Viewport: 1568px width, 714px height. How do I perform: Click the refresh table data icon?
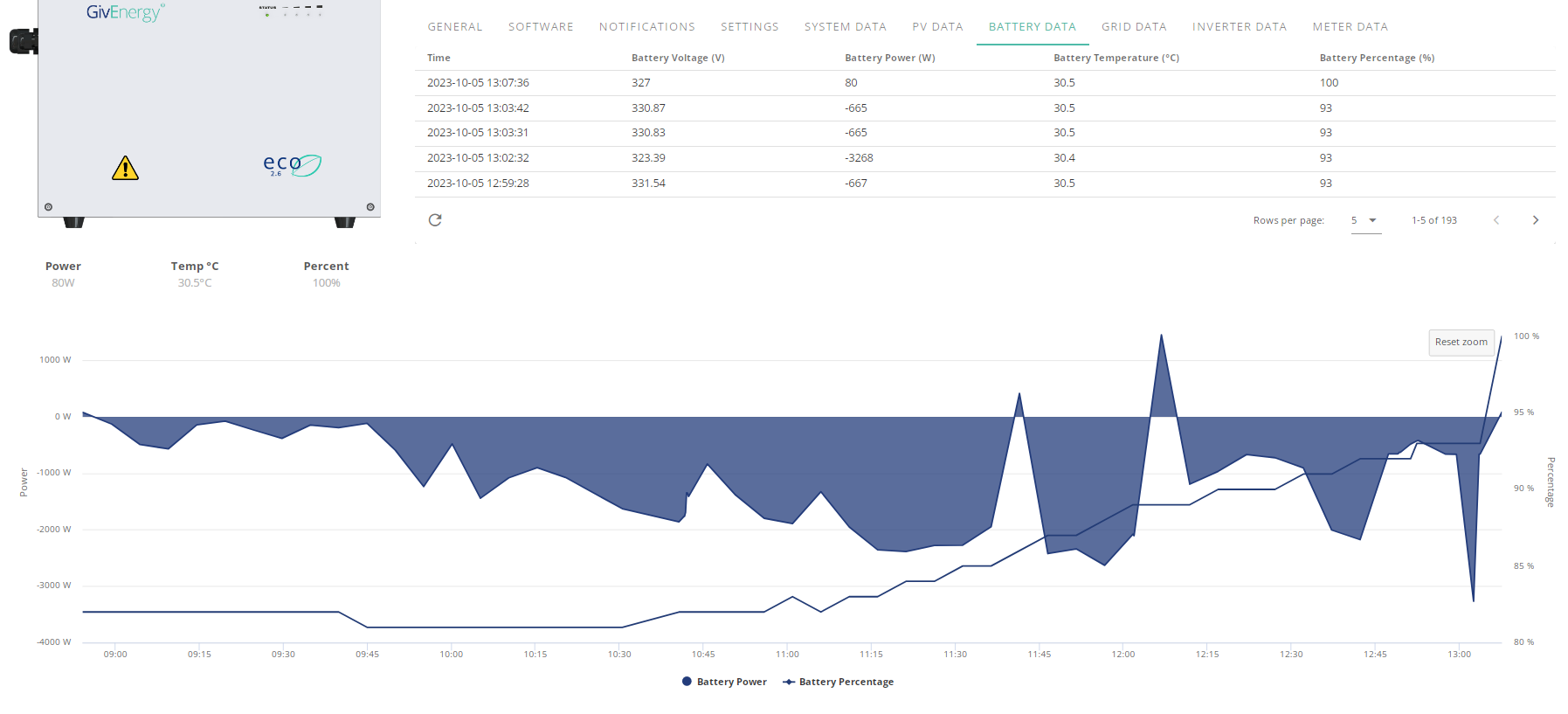(x=435, y=220)
